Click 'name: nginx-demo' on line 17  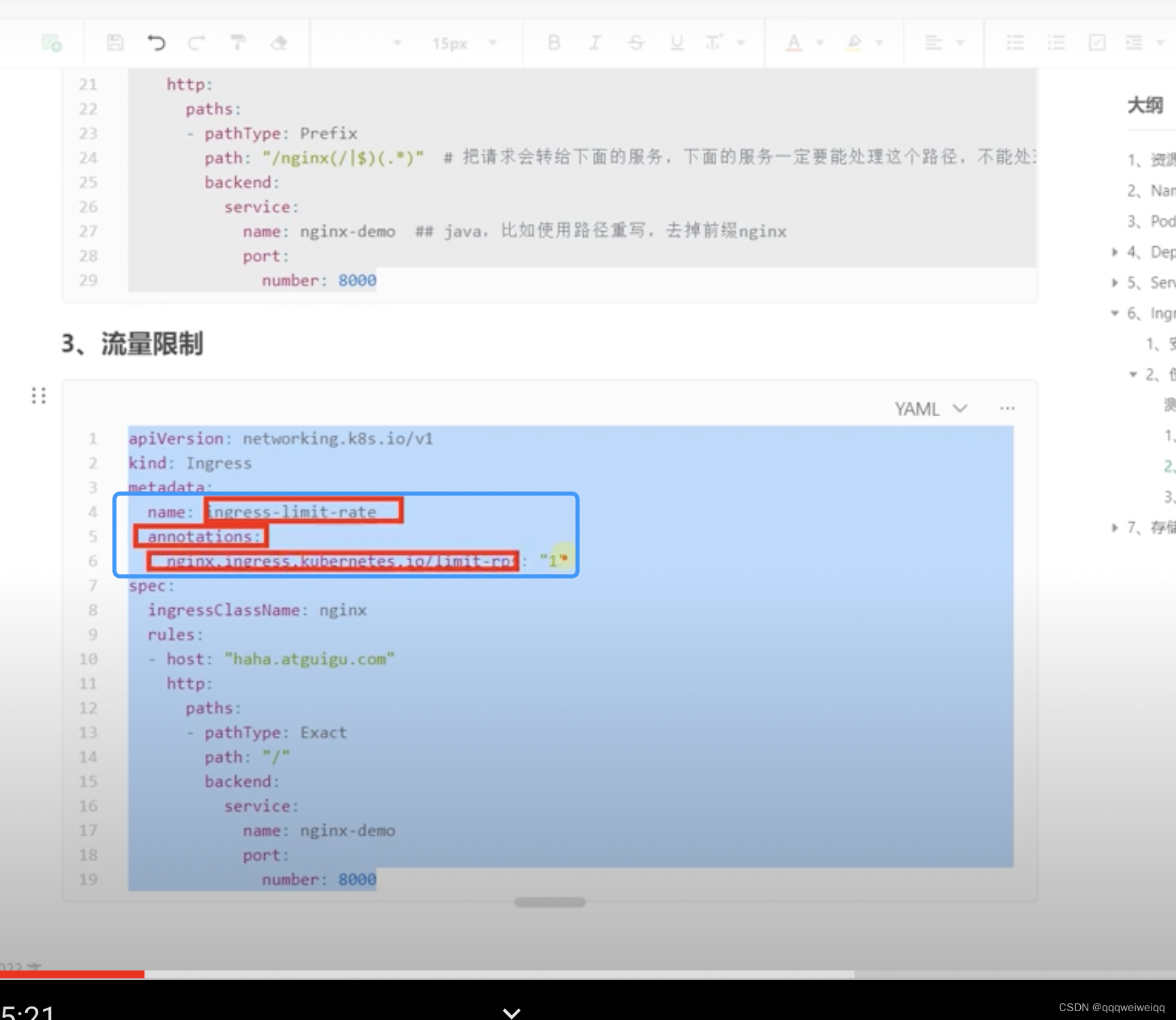click(319, 830)
